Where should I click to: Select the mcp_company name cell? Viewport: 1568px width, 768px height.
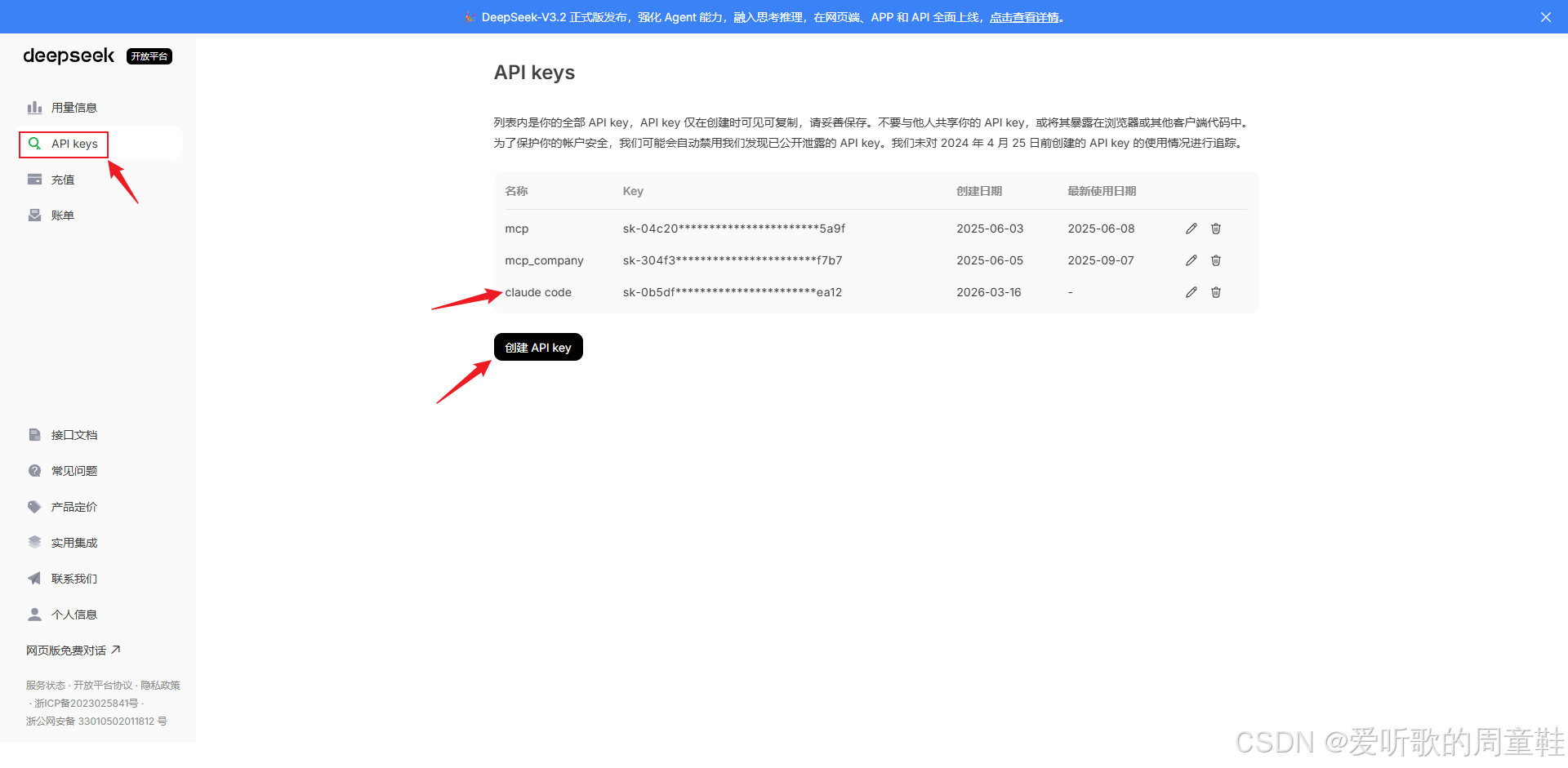(x=544, y=260)
